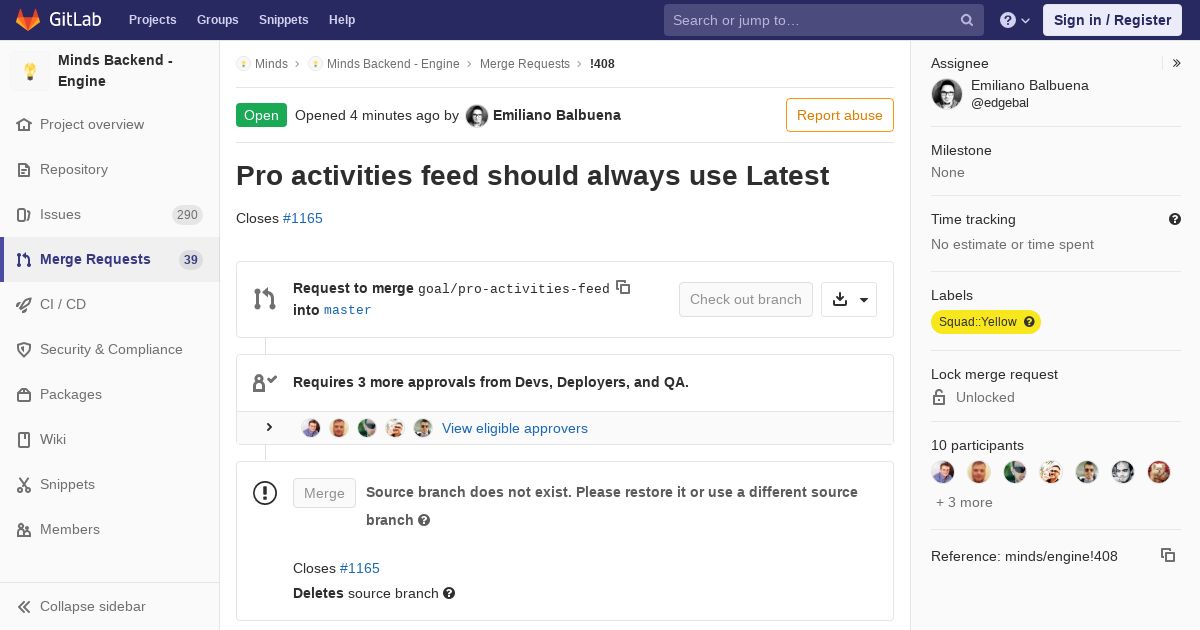
Task: Click the Time tracking help icon
Action: pos(1175,219)
